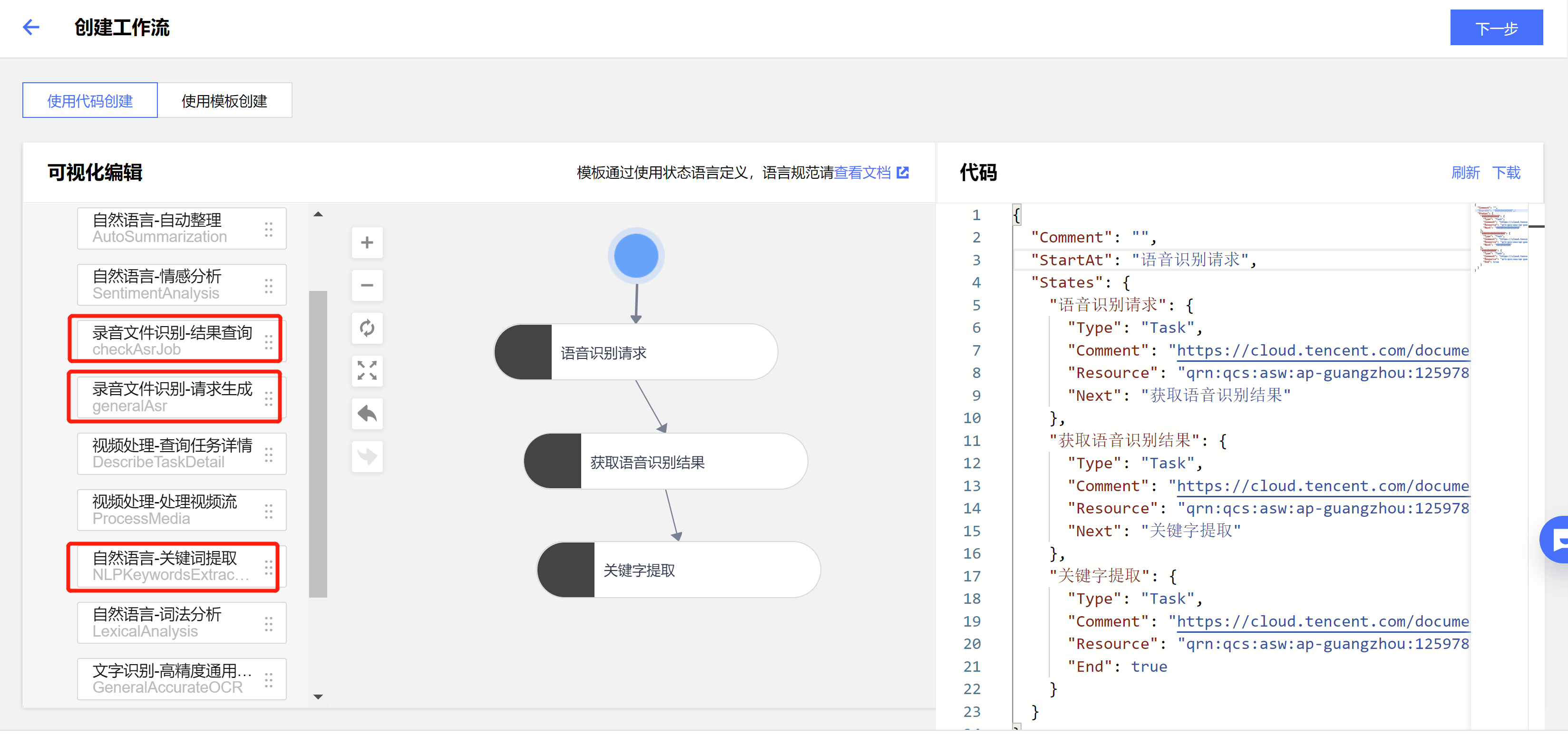Click the 下一步 button
This screenshot has width=1568, height=735.
[1496, 28]
